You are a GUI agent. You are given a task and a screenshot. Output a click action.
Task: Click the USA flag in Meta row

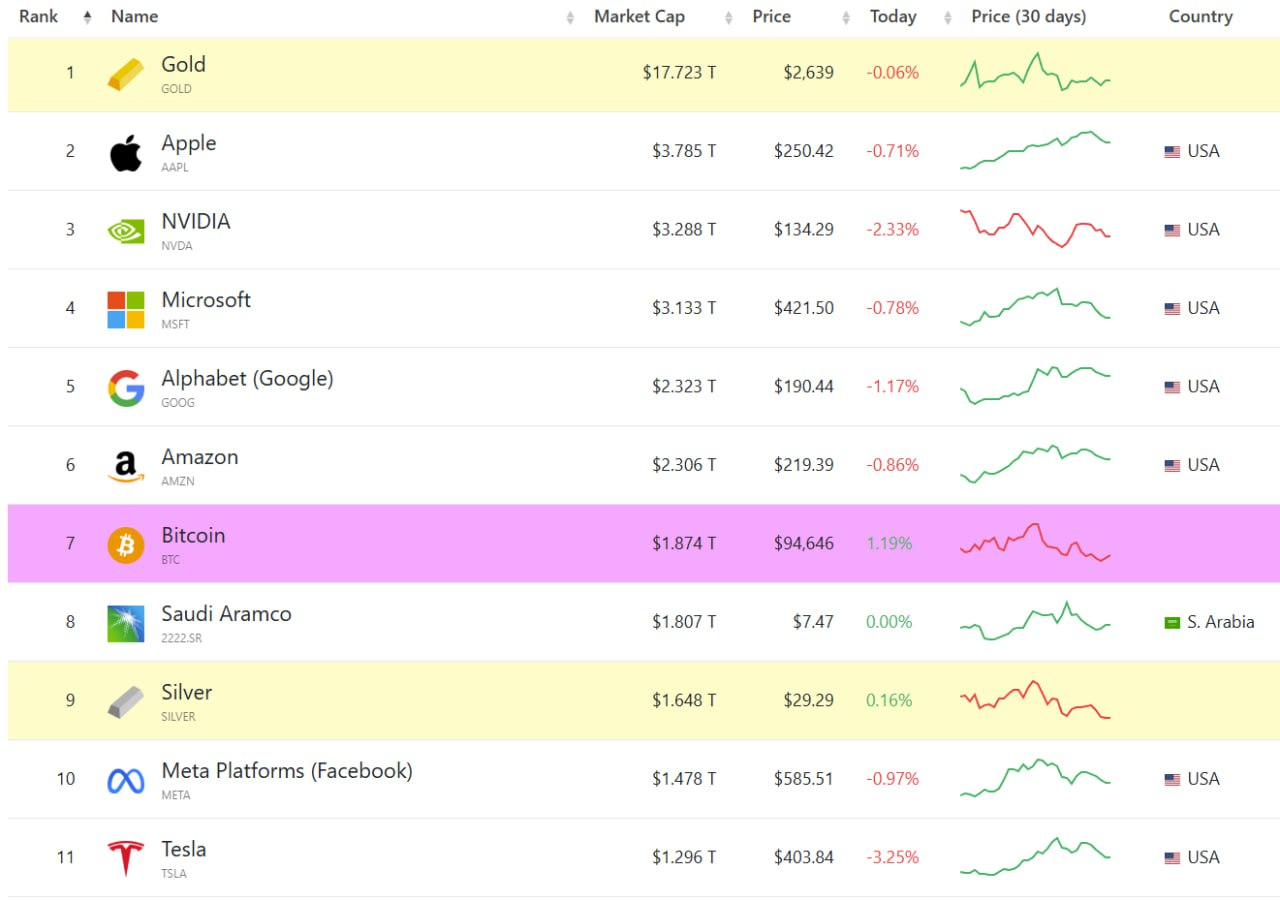coord(1172,780)
